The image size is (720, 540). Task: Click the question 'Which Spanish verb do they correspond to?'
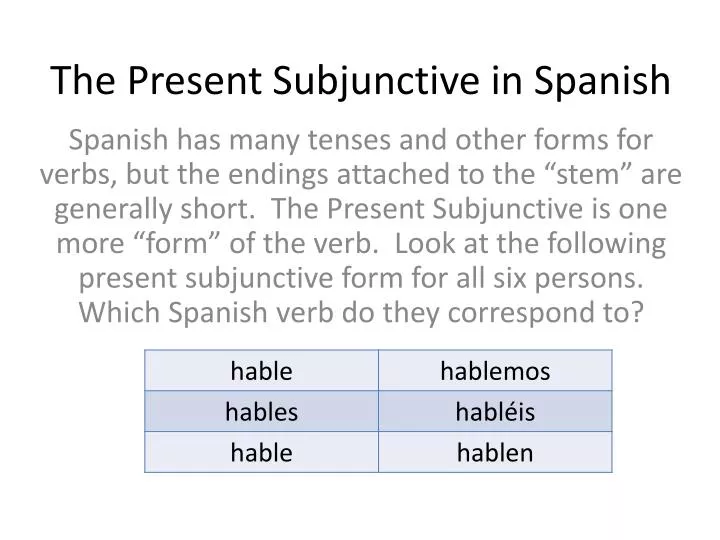(360, 313)
